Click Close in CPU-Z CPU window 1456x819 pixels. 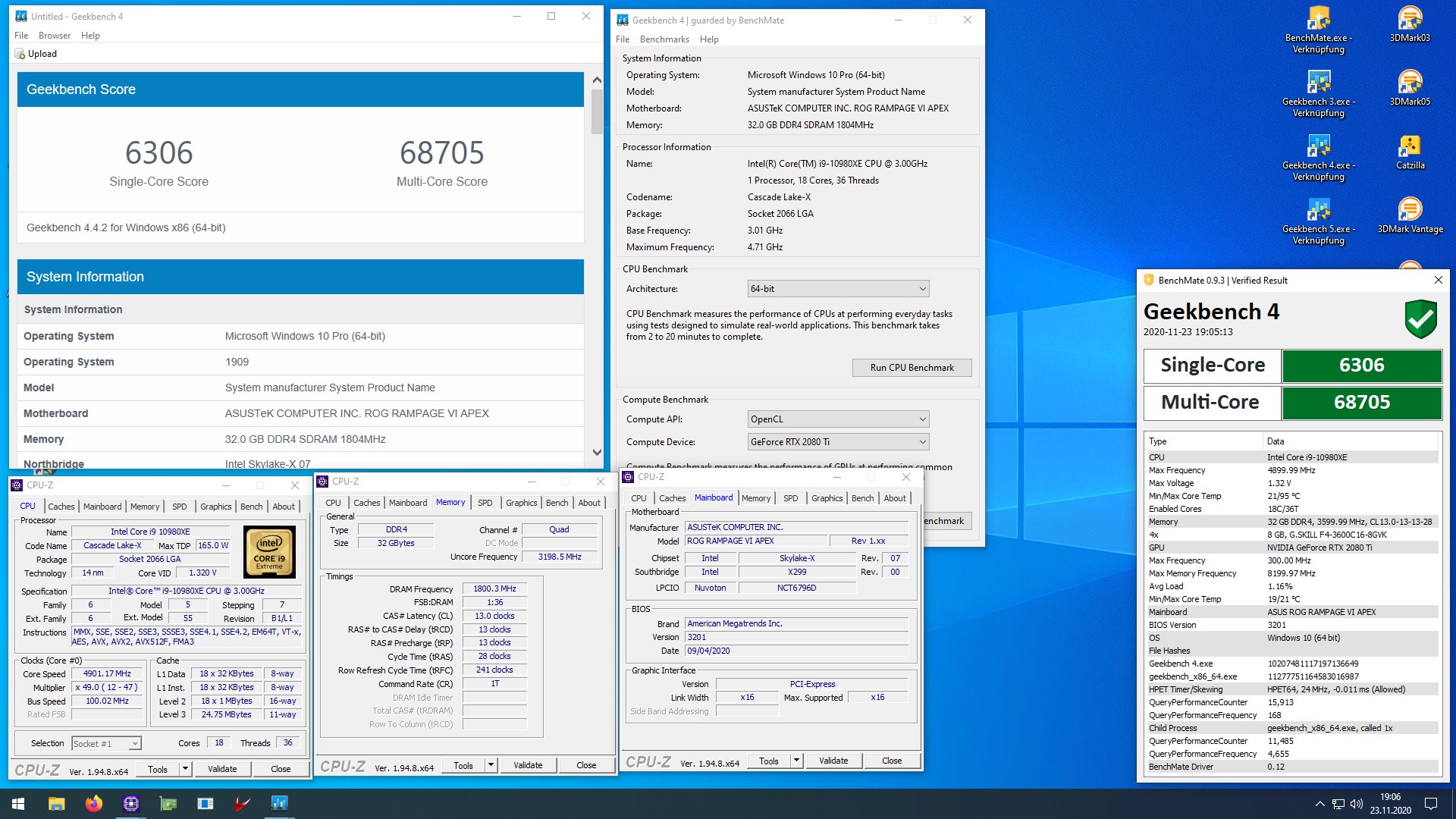pyautogui.click(x=281, y=769)
